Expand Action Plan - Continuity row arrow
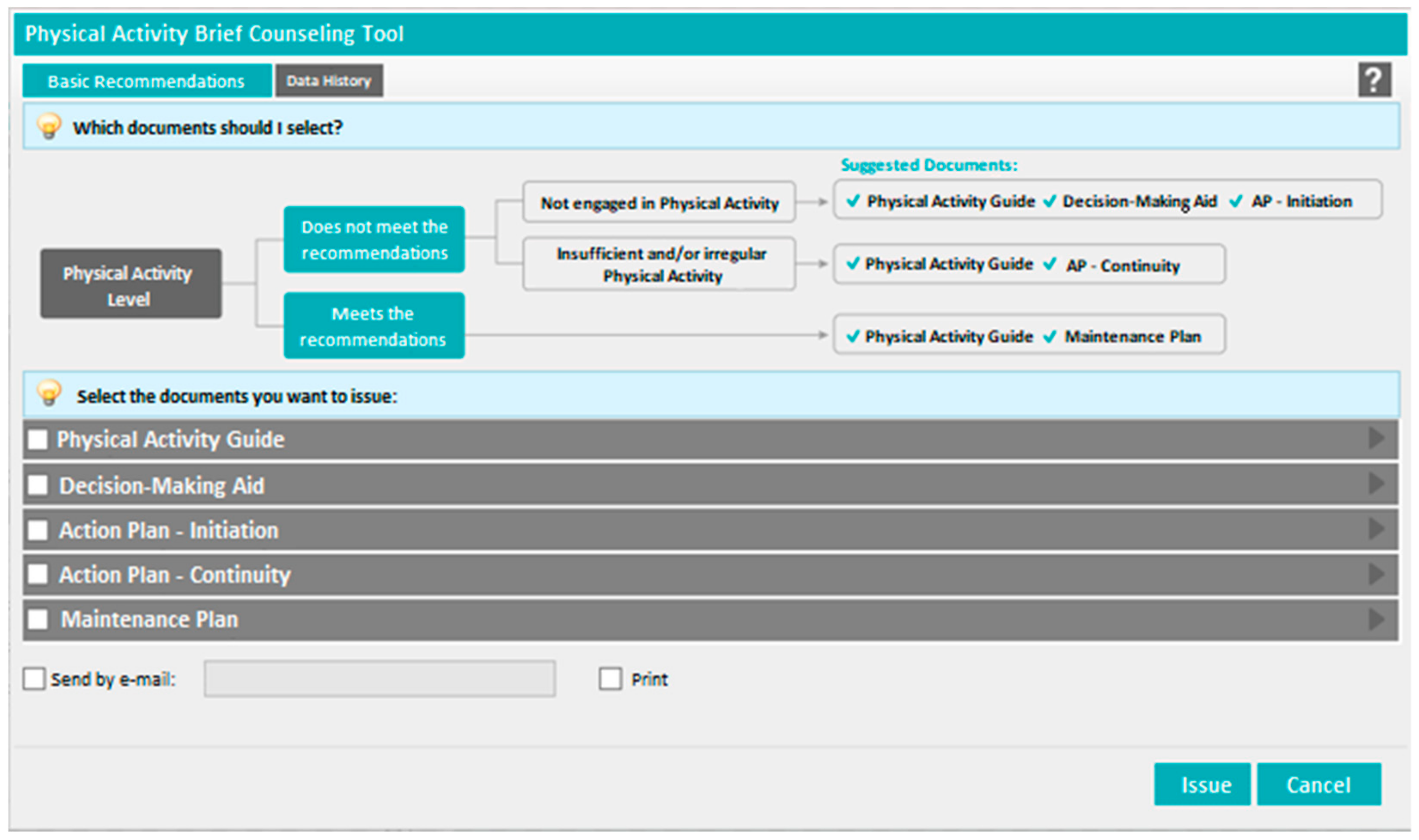This screenshot has width=1419, height=840. click(1376, 574)
